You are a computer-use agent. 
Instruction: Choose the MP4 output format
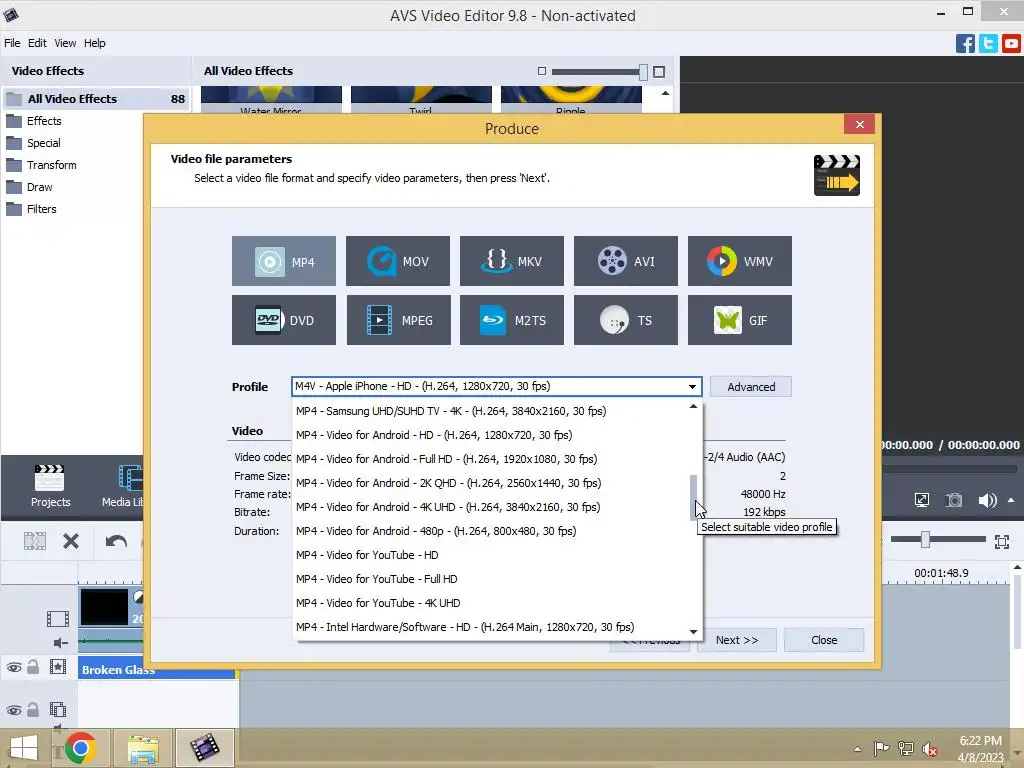[283, 261]
